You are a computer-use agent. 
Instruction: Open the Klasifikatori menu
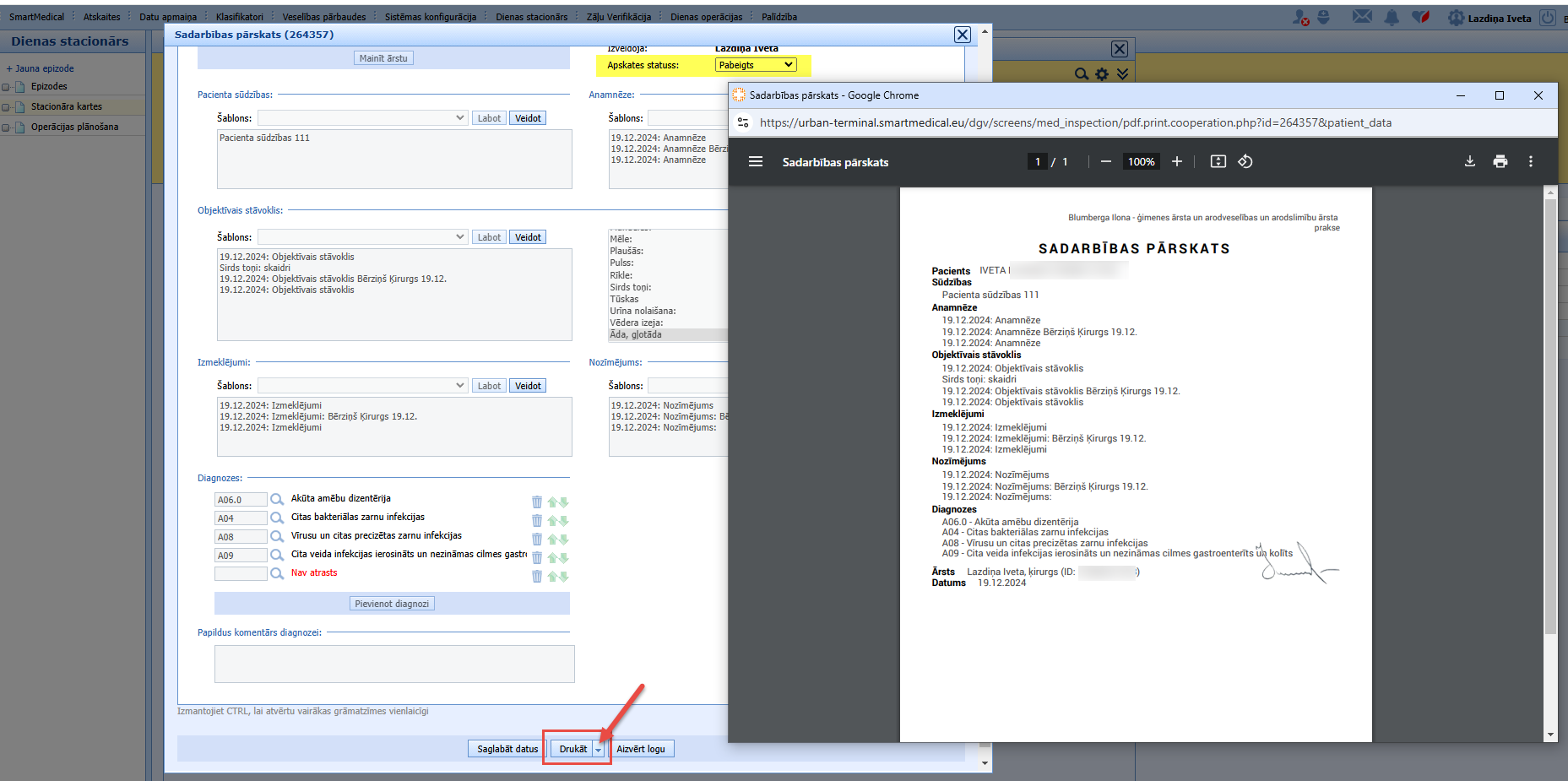[x=239, y=17]
